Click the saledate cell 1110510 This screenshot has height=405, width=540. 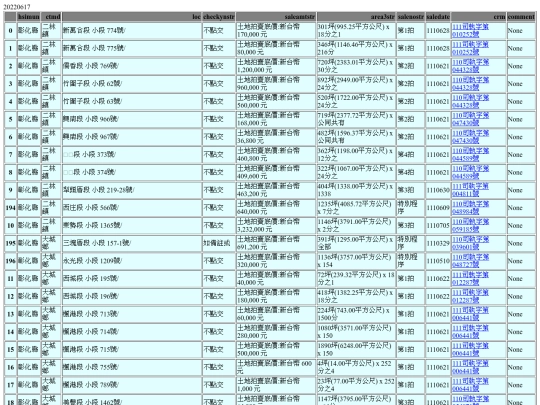tap(438, 261)
